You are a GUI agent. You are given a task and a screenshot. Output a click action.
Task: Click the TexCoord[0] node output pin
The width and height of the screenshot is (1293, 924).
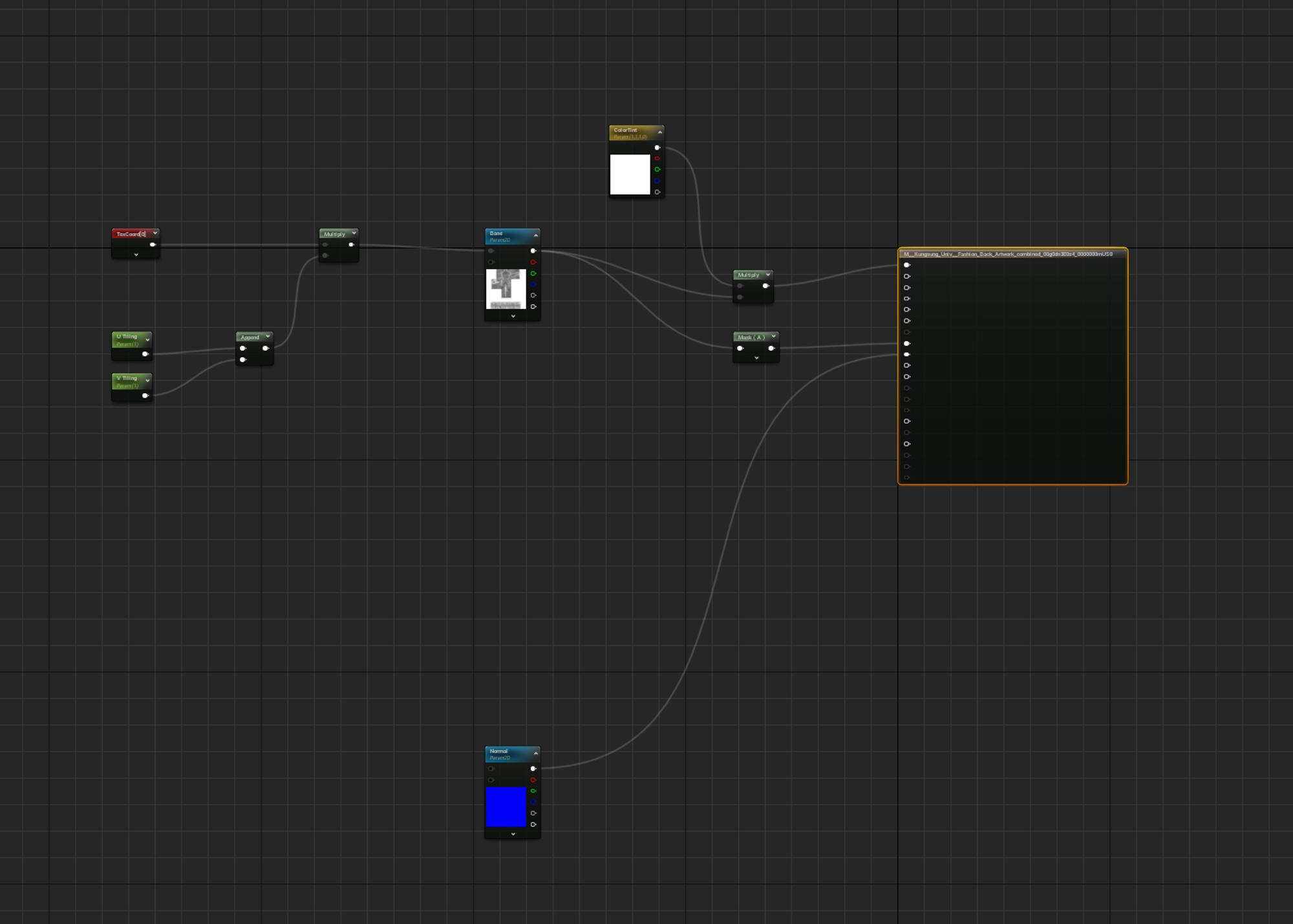[153, 245]
